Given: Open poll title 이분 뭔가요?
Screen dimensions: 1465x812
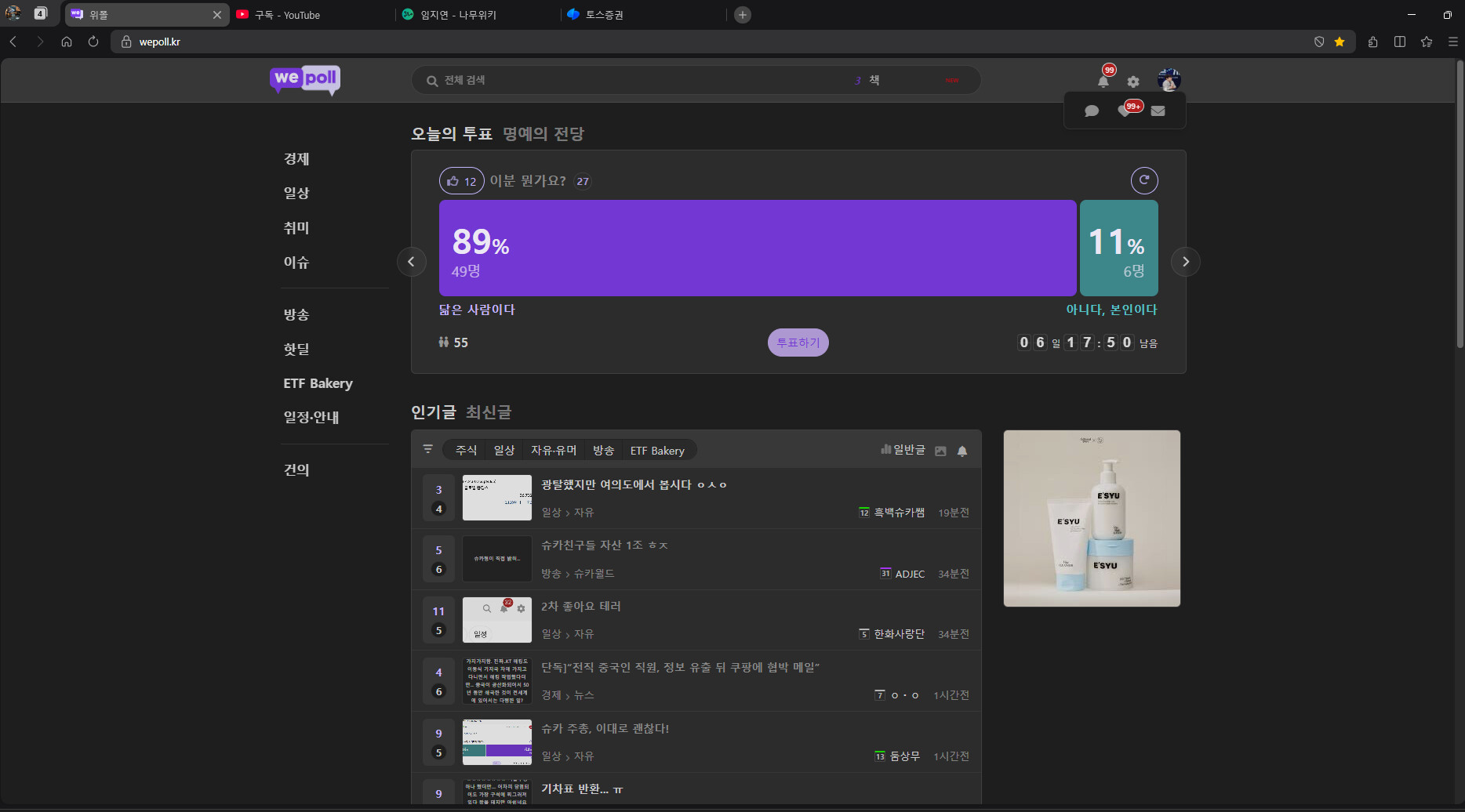Looking at the screenshot, I should click(x=528, y=181).
